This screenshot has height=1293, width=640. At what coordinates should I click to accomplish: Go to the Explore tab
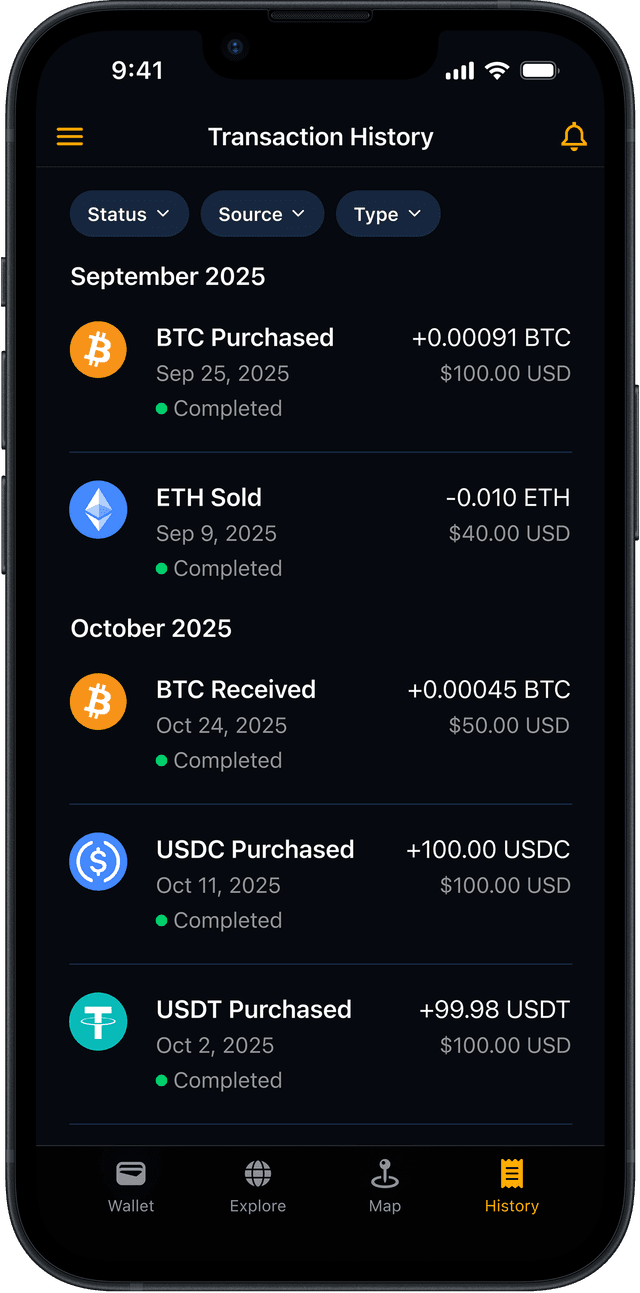click(x=258, y=1186)
